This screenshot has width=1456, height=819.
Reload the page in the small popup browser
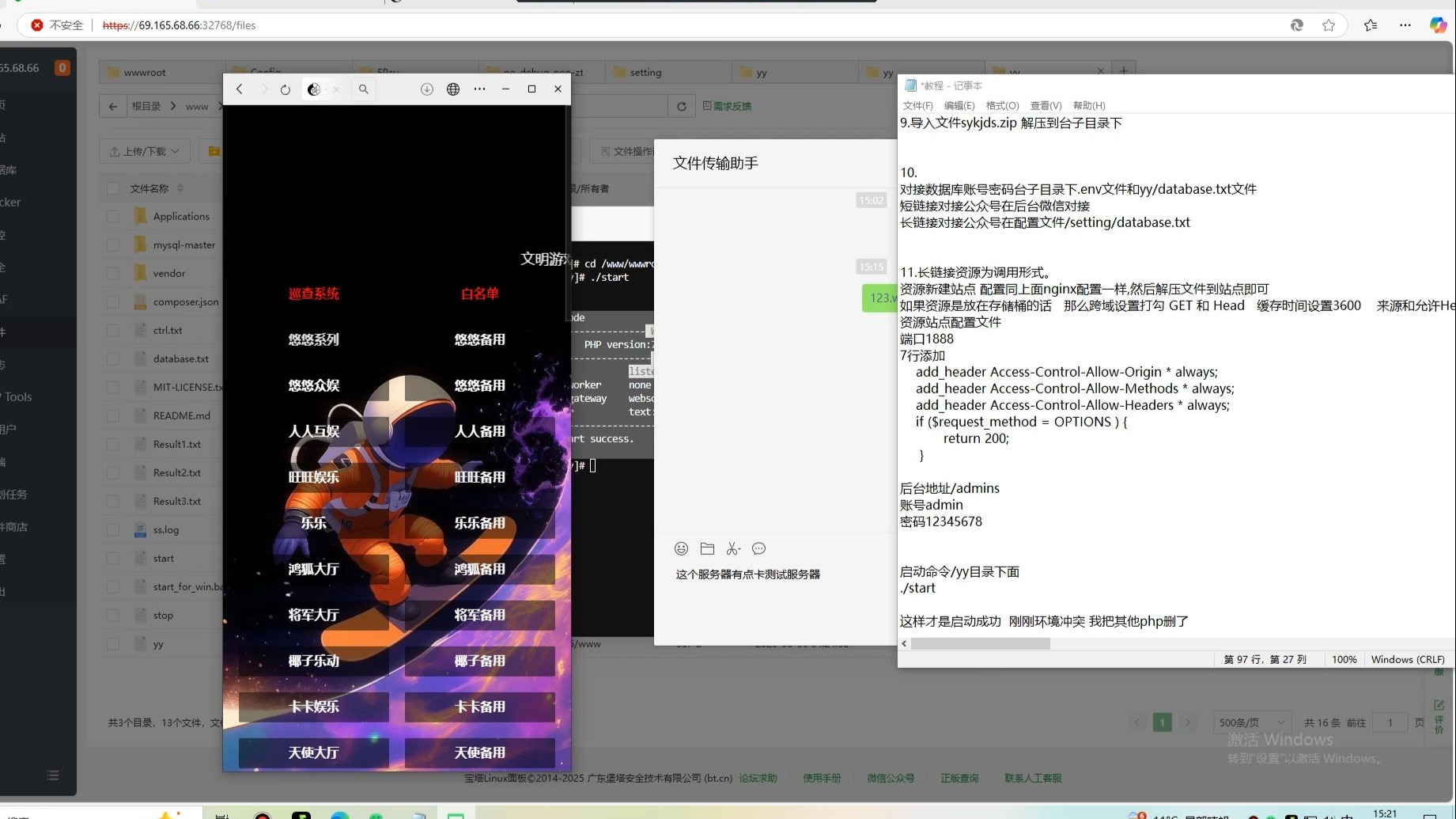(286, 89)
